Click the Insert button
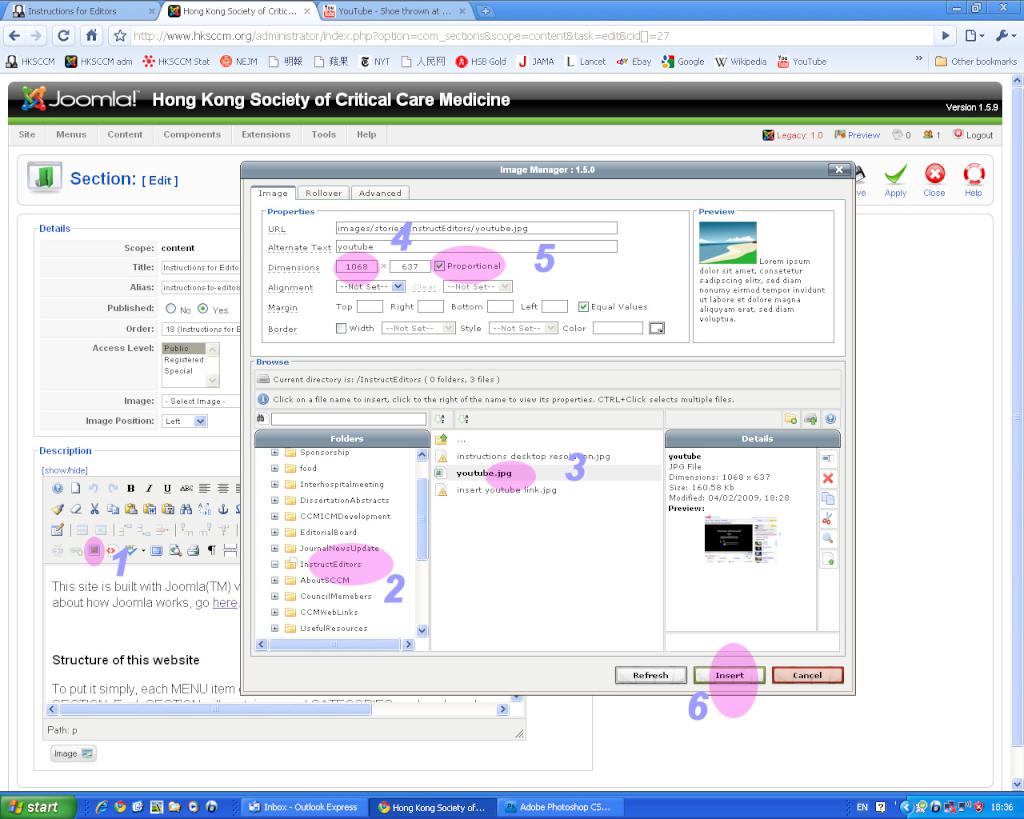Image resolution: width=1024 pixels, height=819 pixels. pyautogui.click(x=729, y=675)
